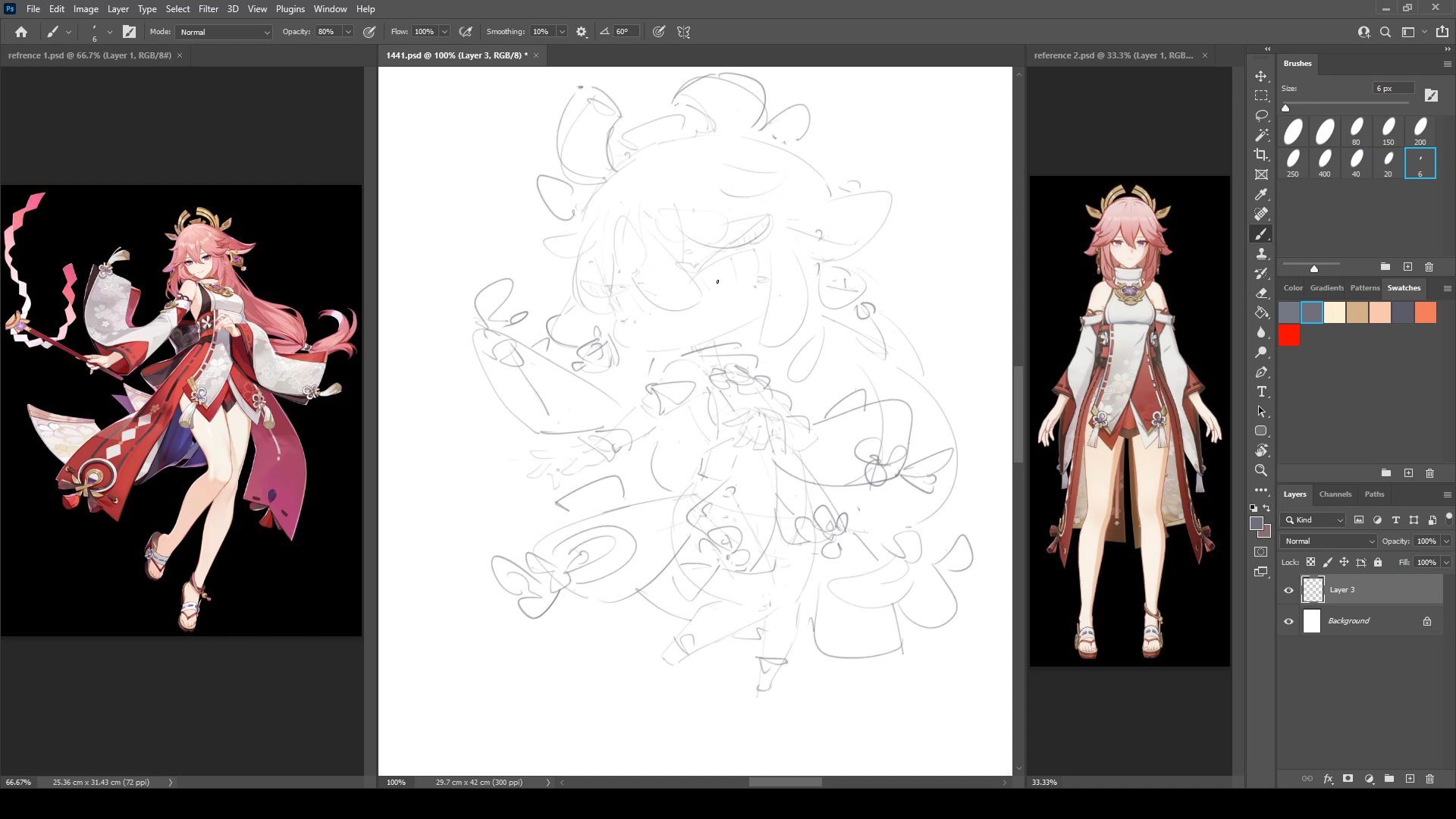Expand layer Fill dropdown arrow
The height and width of the screenshot is (819, 1456).
[1446, 562]
